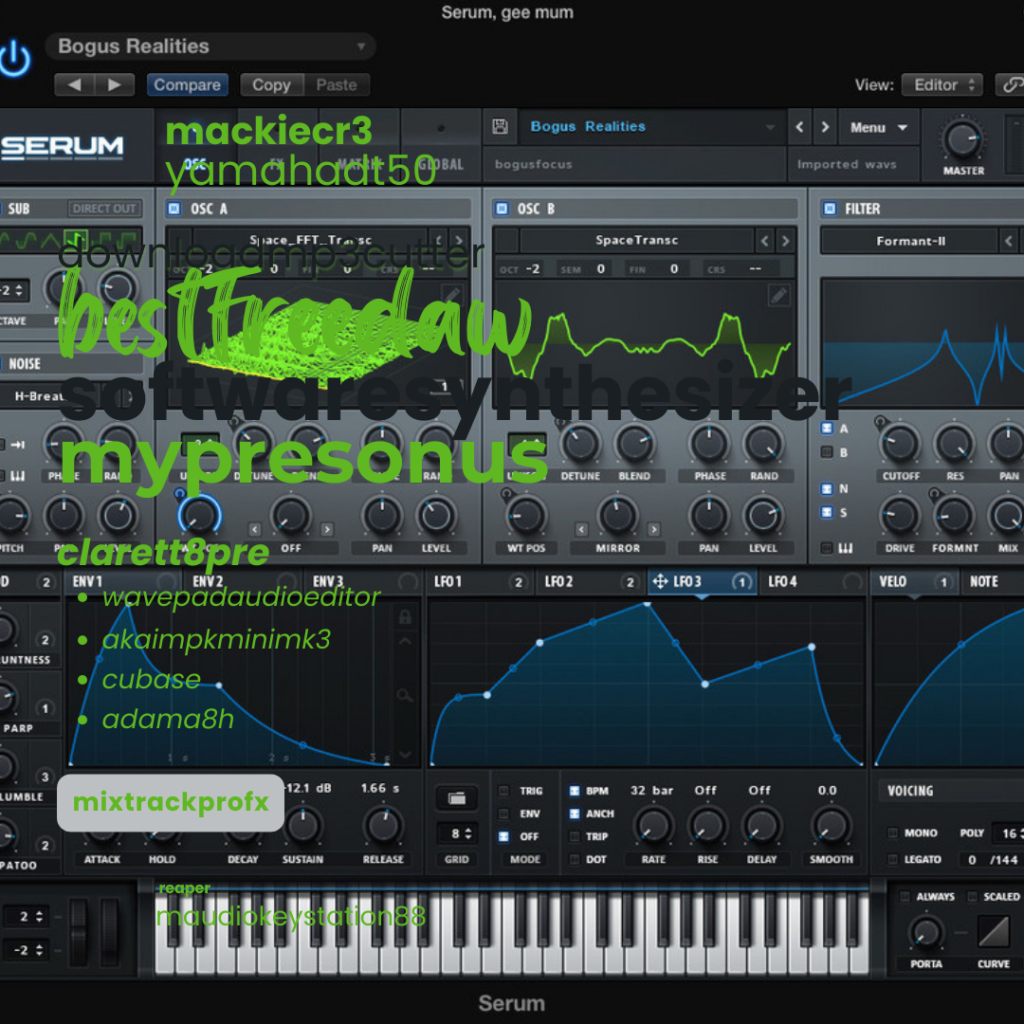Switch to the ENV 2 tab

click(242, 581)
